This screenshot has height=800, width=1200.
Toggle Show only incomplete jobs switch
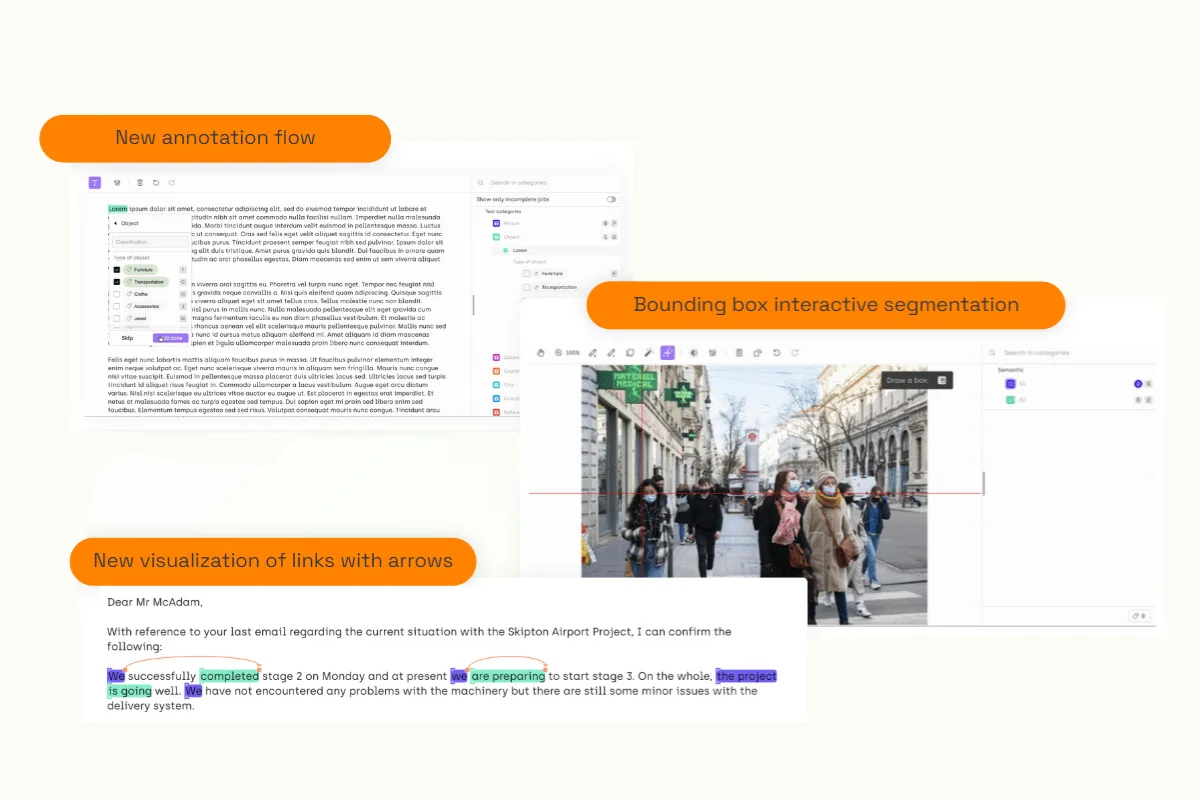click(x=611, y=199)
